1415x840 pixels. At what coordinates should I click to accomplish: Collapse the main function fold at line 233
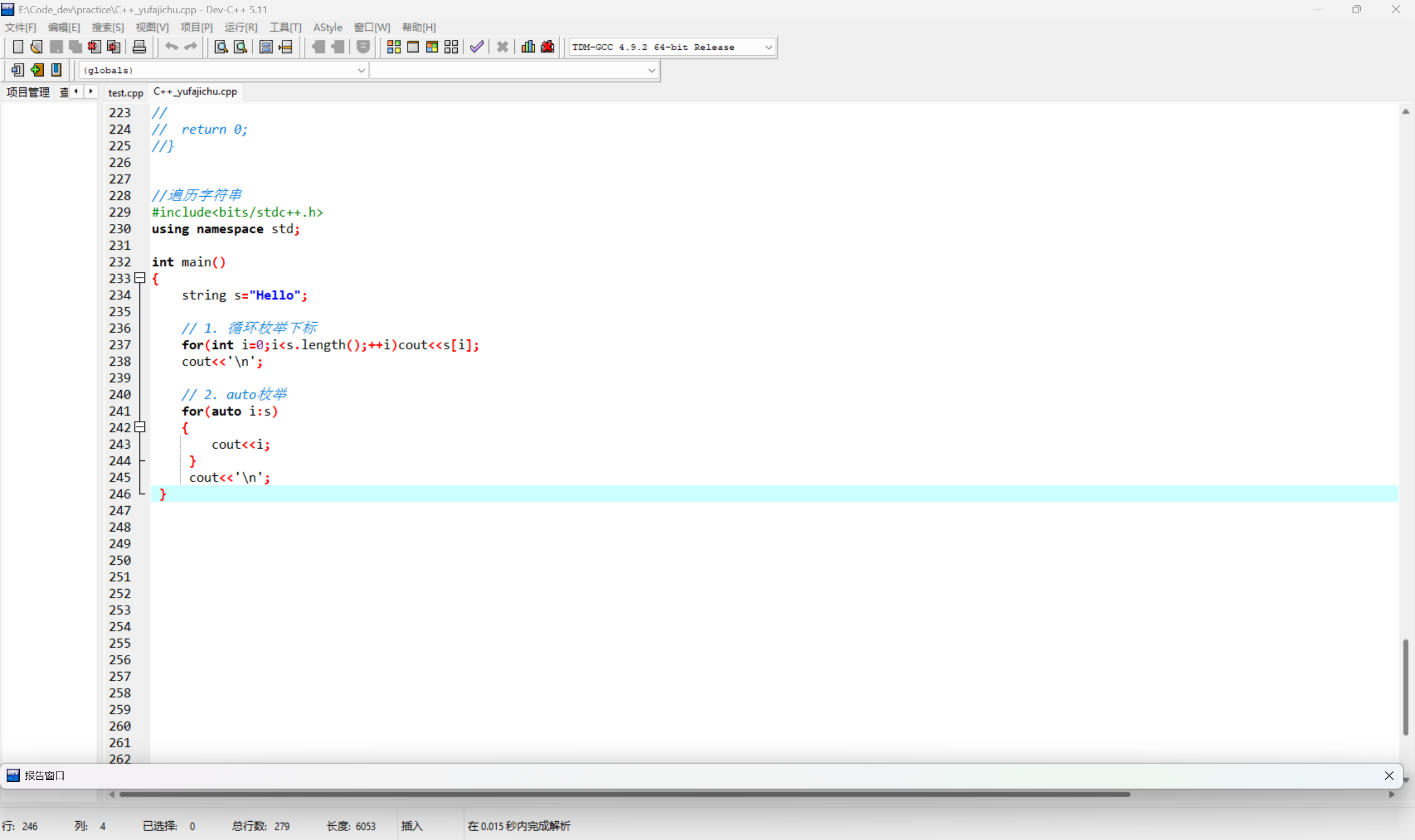click(140, 278)
